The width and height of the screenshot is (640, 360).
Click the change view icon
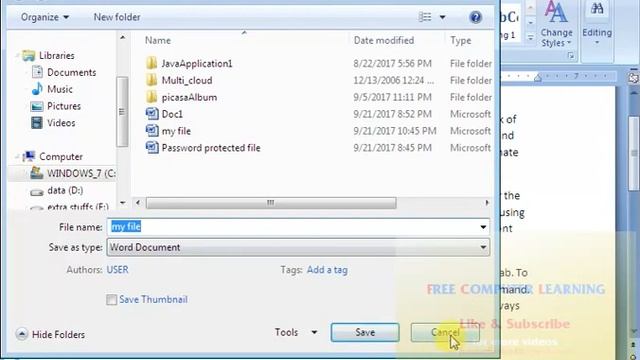coord(425,17)
